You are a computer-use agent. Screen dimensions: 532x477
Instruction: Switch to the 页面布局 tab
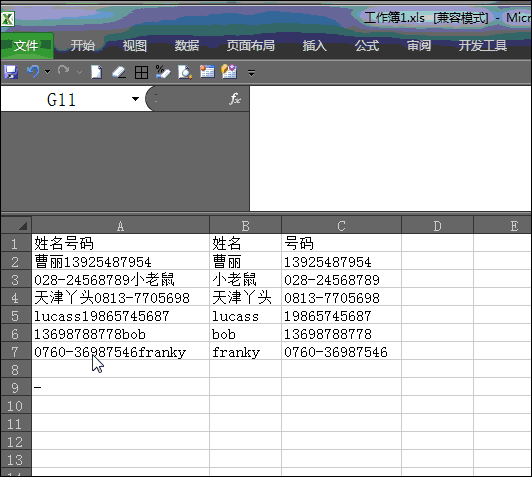pyautogui.click(x=251, y=45)
